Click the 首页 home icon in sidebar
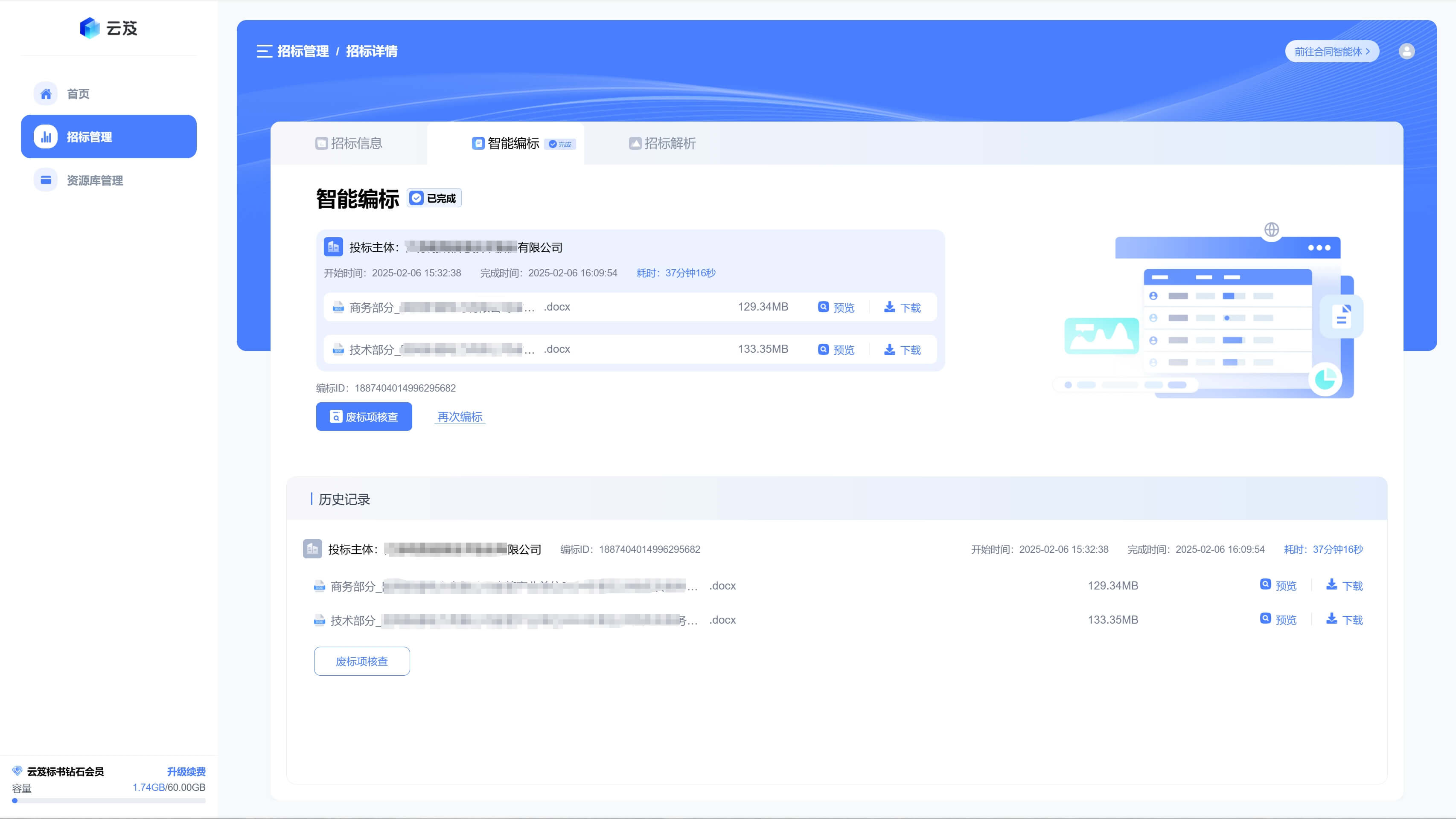1456x819 pixels. pos(46,94)
